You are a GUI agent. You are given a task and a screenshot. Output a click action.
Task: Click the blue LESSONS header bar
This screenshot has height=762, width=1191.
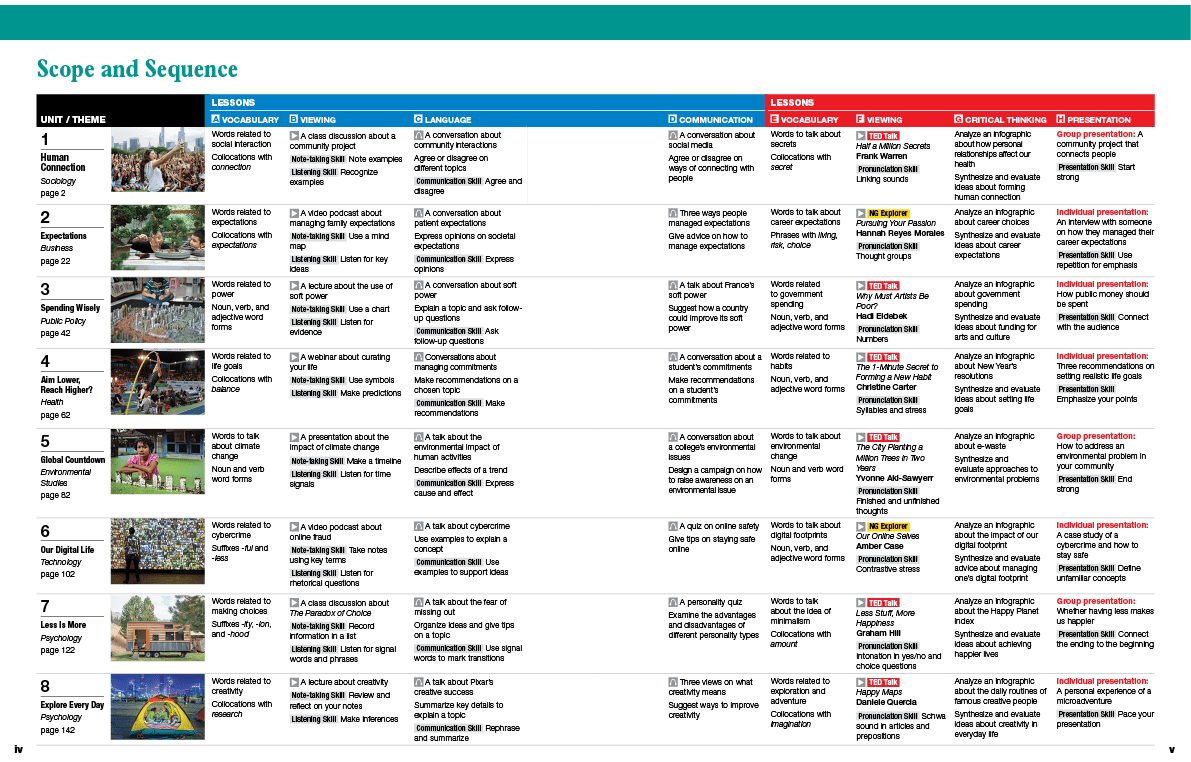click(x=485, y=102)
